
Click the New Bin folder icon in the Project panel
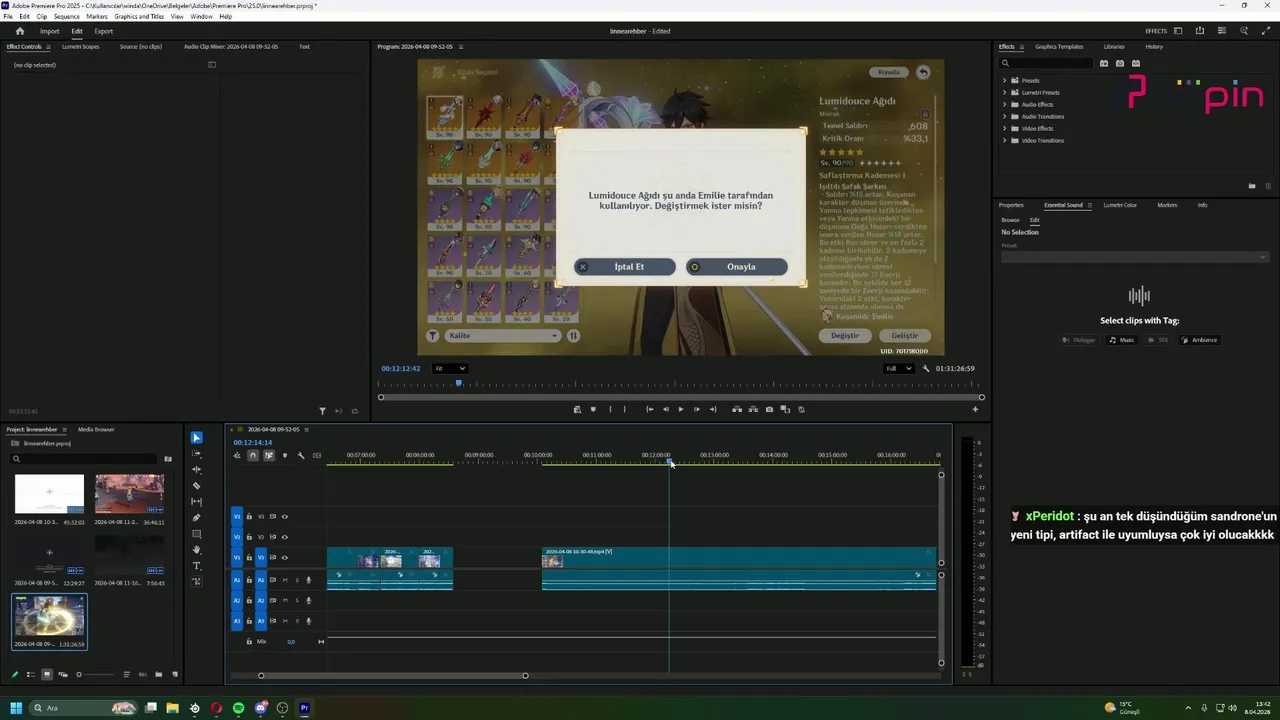(x=159, y=675)
